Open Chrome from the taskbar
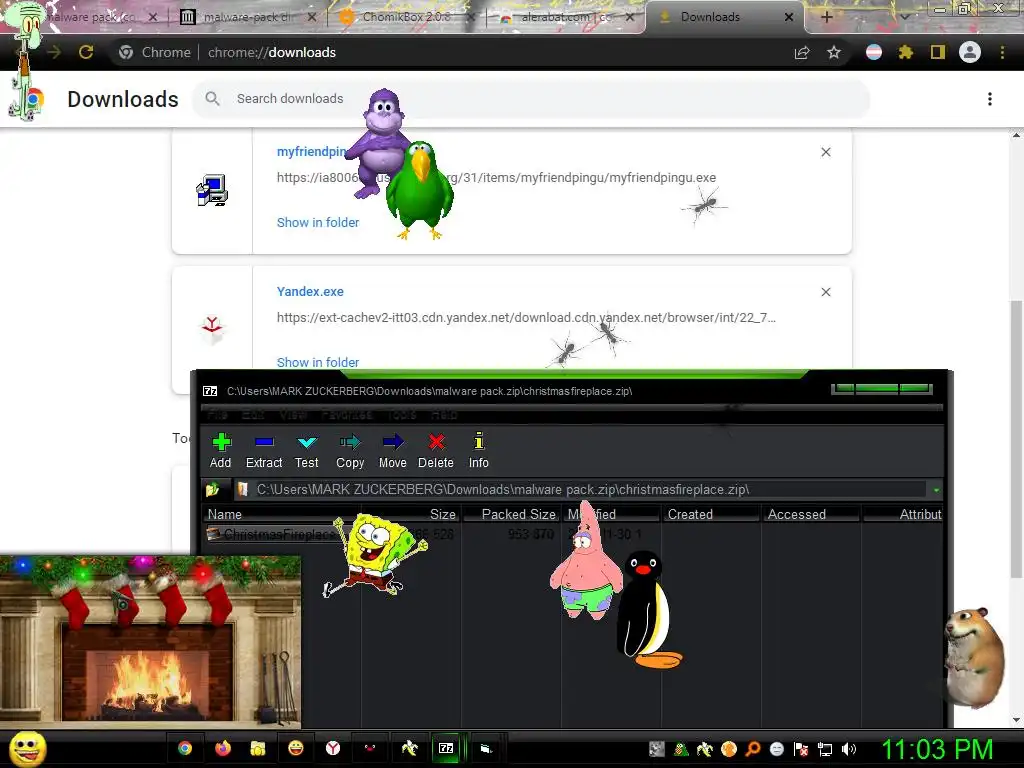The width and height of the screenshot is (1024, 768). (185, 748)
